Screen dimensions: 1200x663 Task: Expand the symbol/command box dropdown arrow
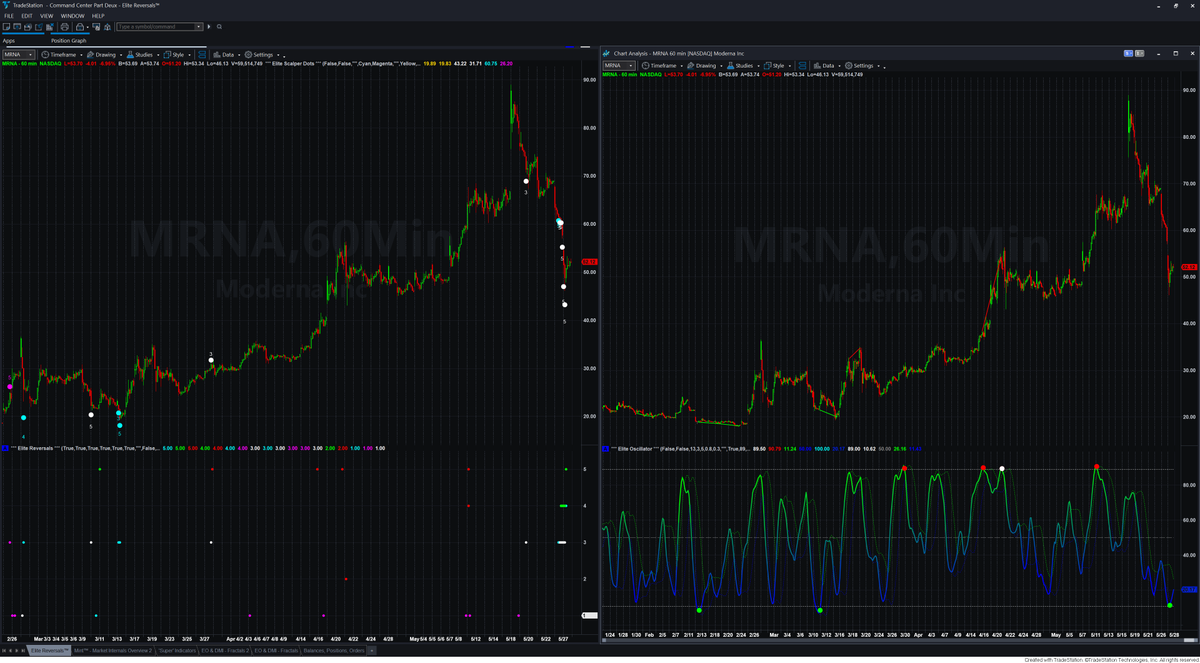pyautogui.click(x=198, y=27)
